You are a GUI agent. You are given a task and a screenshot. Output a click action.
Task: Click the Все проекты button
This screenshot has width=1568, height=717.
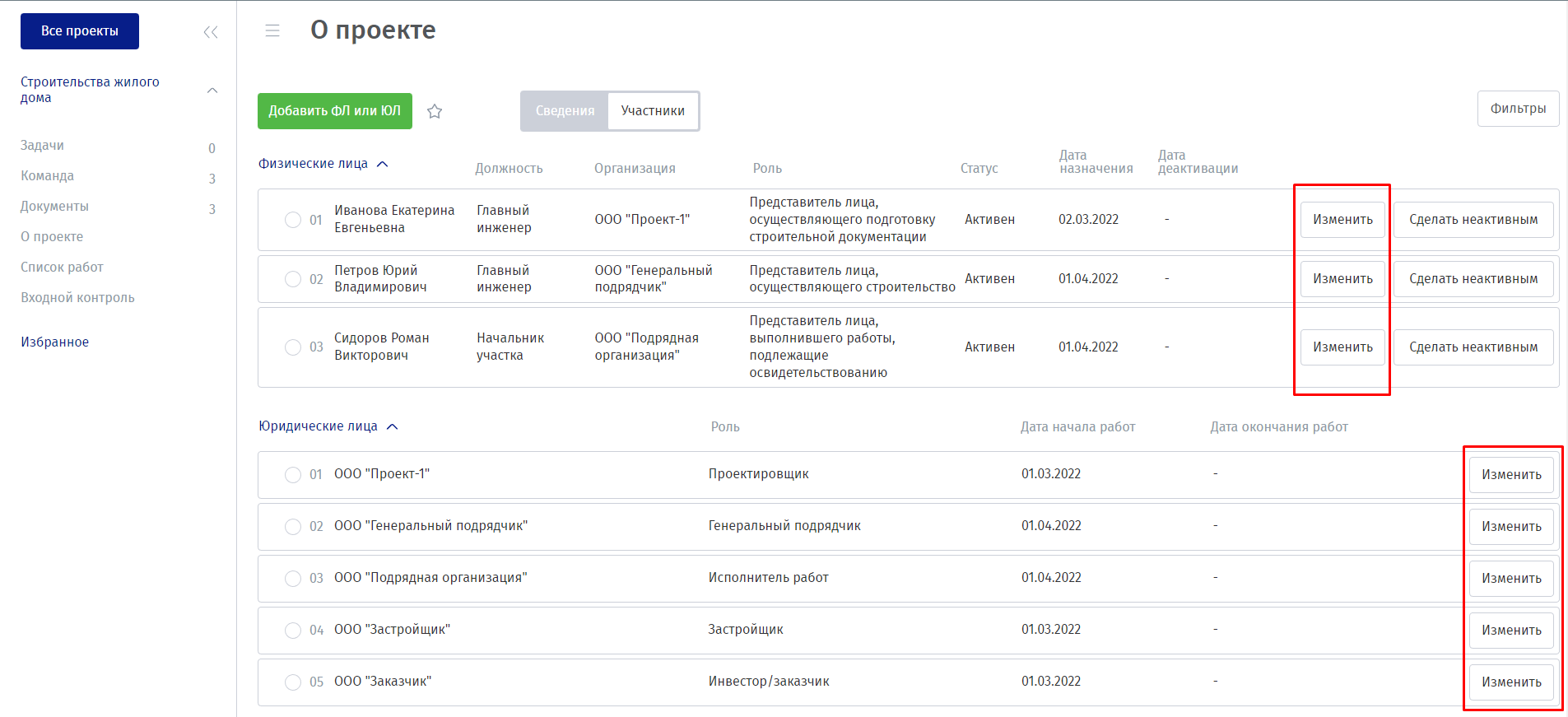80,31
